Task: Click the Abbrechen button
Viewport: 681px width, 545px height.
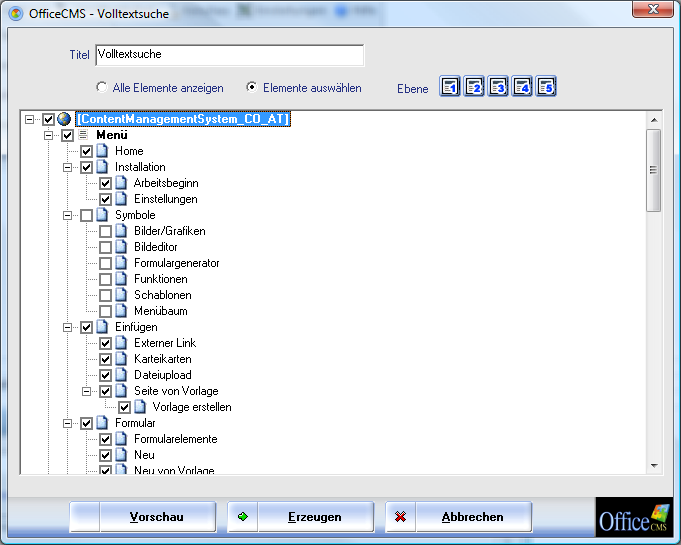Action: 459,517
